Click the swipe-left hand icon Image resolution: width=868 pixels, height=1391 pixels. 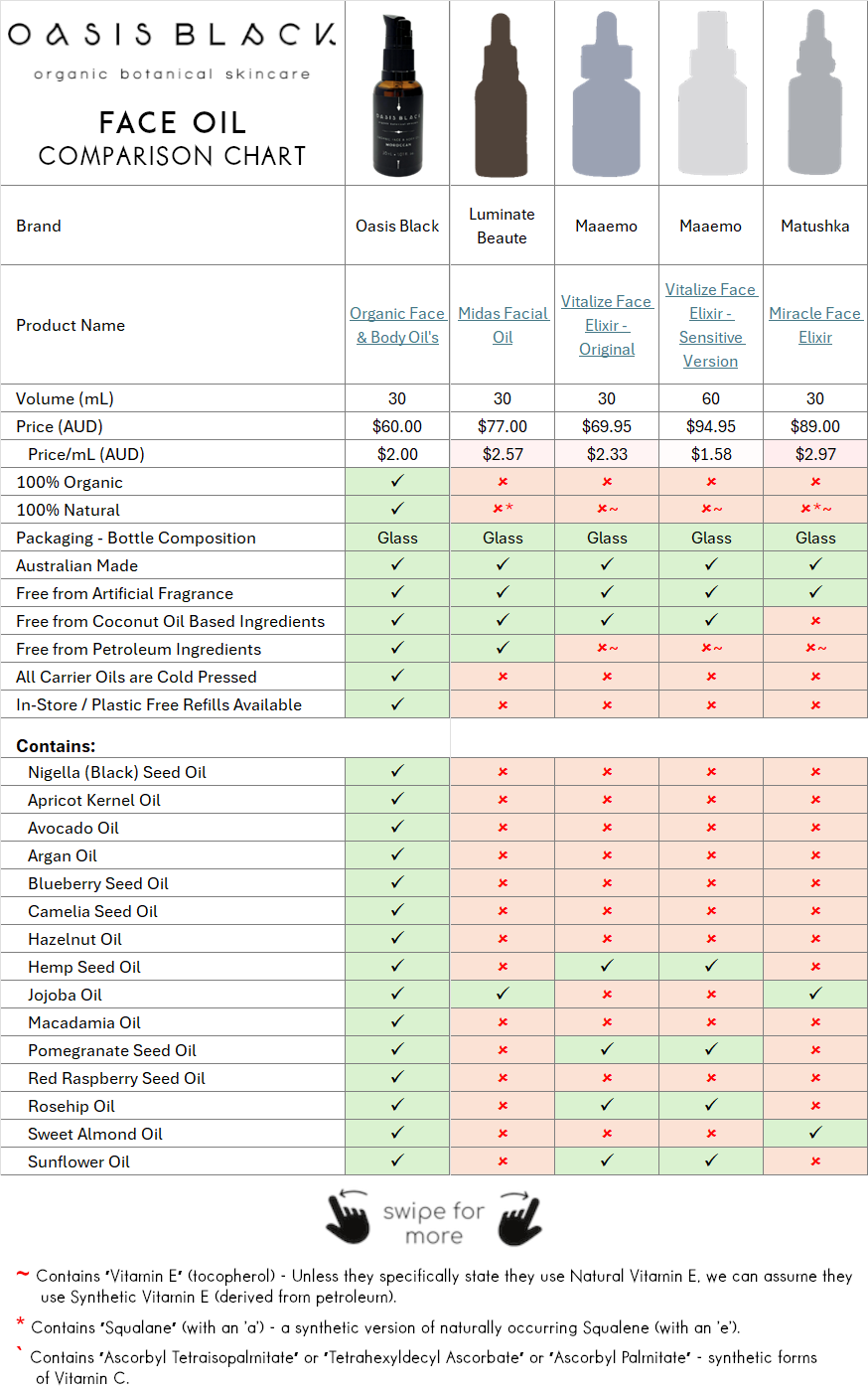coord(348,1216)
